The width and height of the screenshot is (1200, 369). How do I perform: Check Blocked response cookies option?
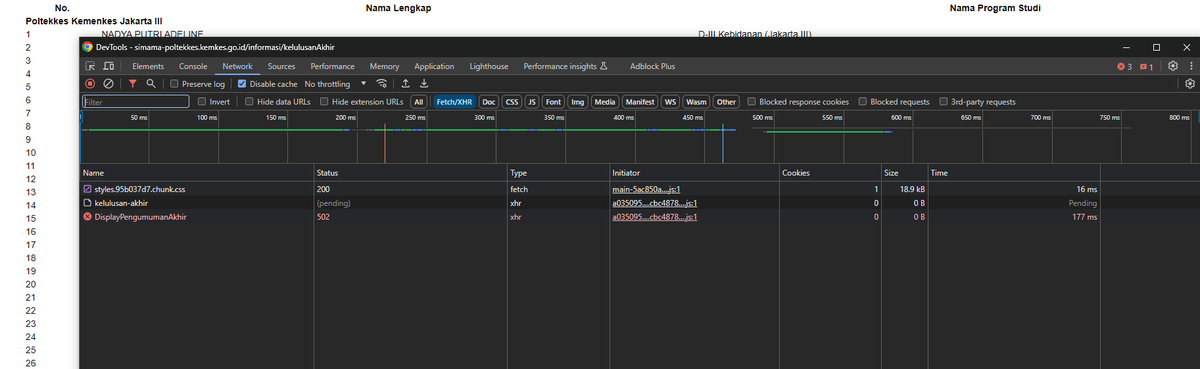753,102
